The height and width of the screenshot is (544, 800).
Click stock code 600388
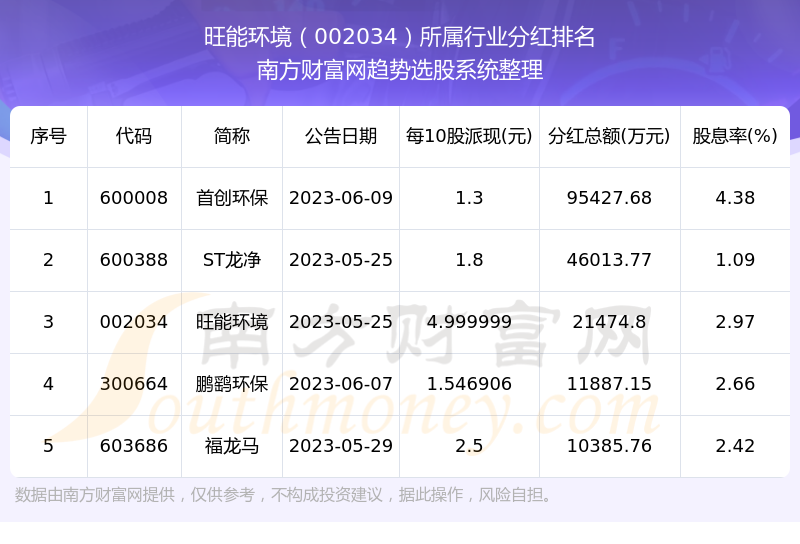tap(134, 260)
